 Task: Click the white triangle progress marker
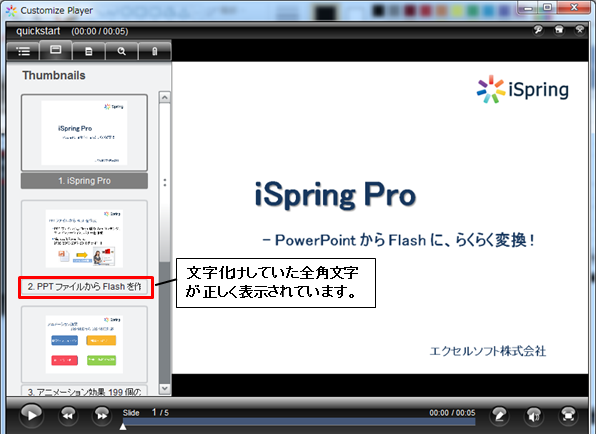(123, 427)
